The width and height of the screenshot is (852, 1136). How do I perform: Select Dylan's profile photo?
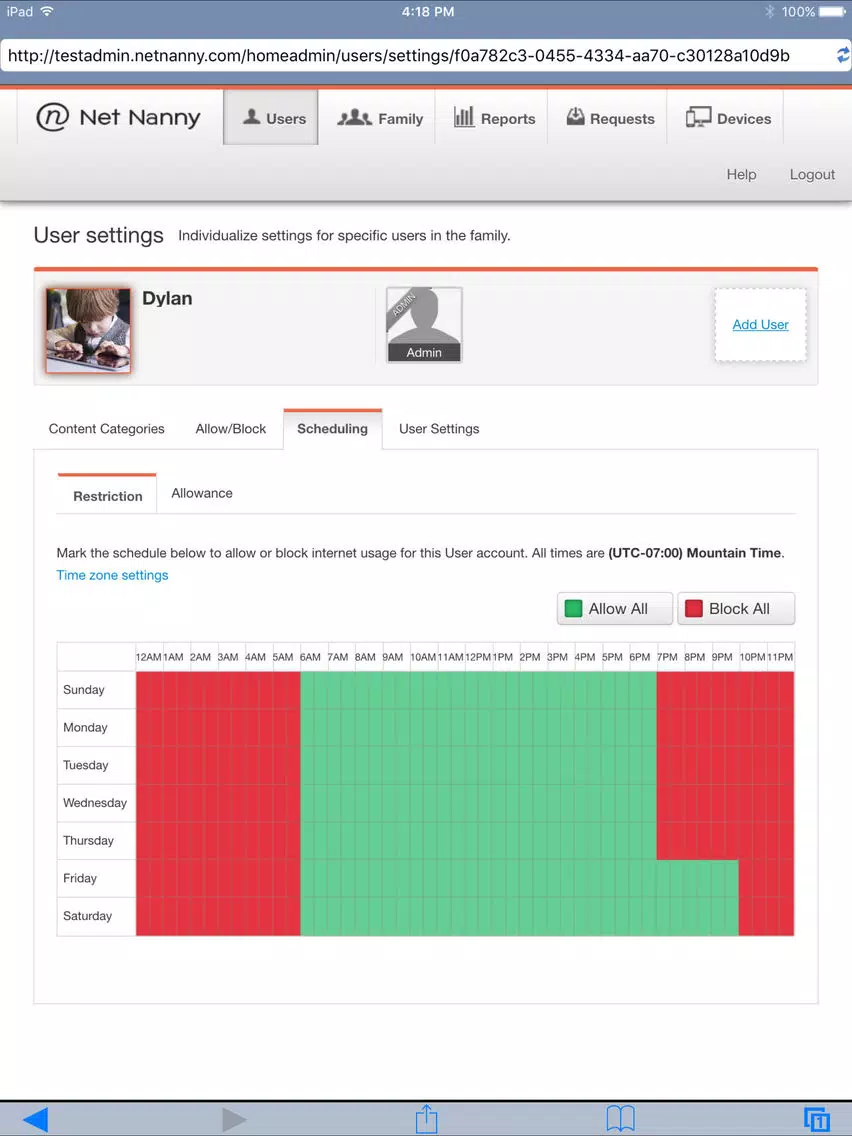[88, 330]
